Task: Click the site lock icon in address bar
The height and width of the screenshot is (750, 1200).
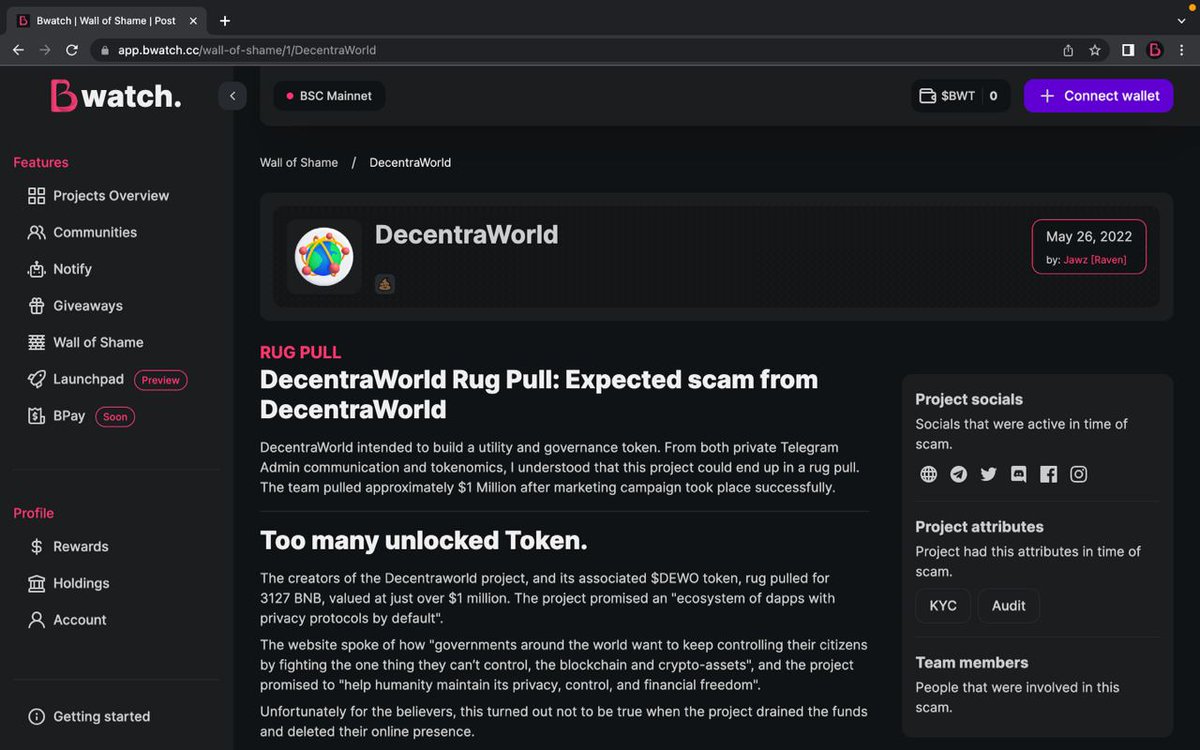Action: pyautogui.click(x=104, y=50)
